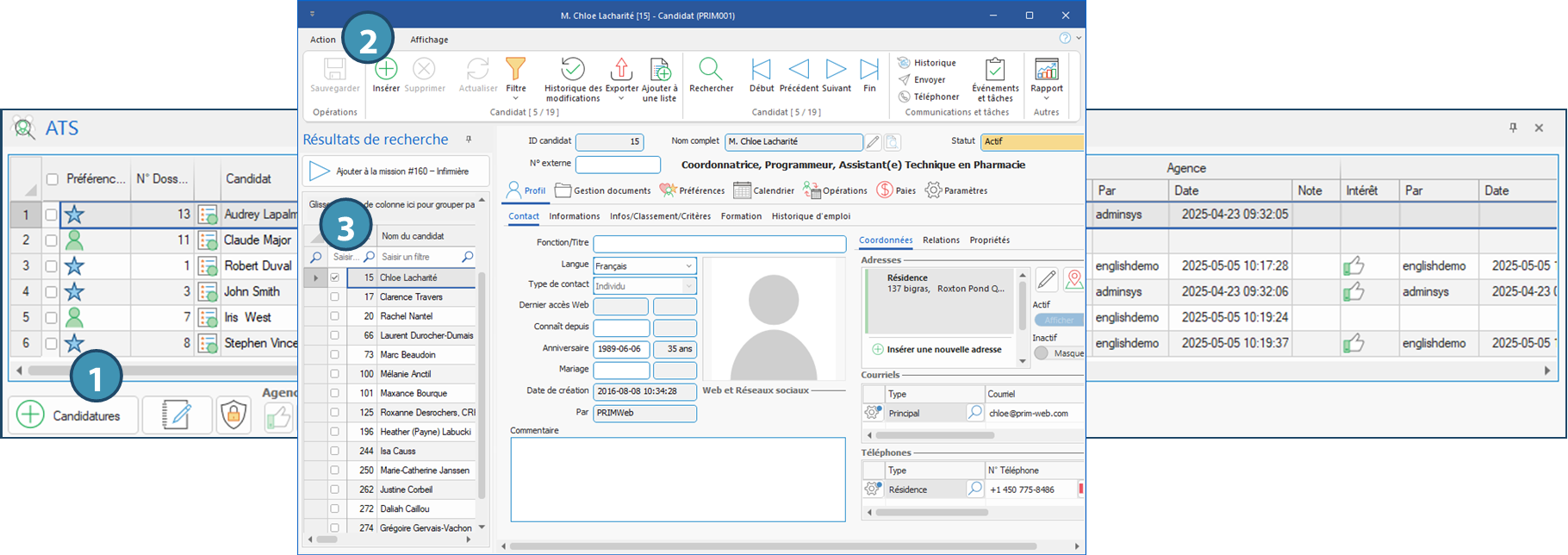The image size is (1568, 555).
Task: Expand the Langue dropdown
Action: [688, 266]
